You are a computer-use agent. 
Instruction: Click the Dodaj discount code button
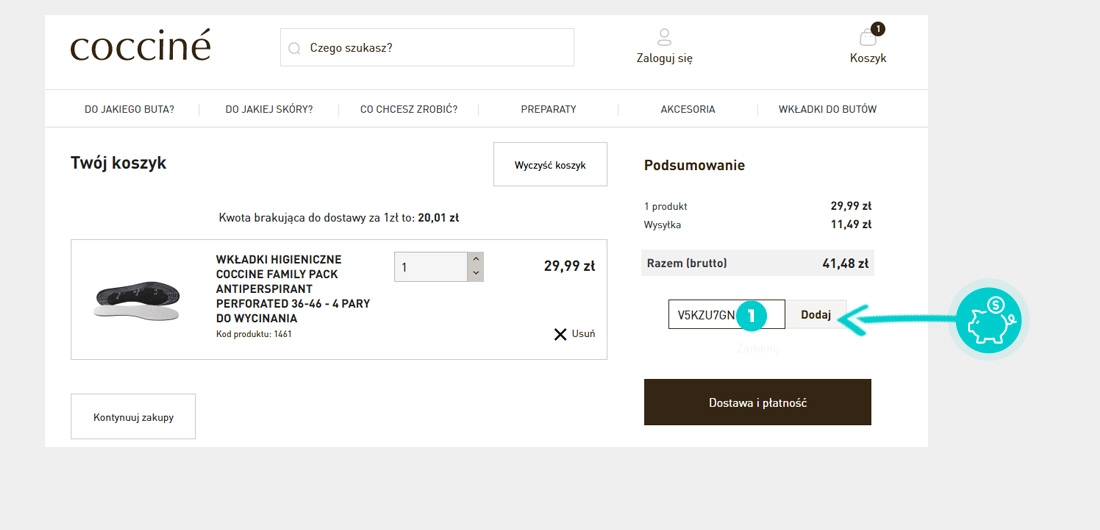816,315
